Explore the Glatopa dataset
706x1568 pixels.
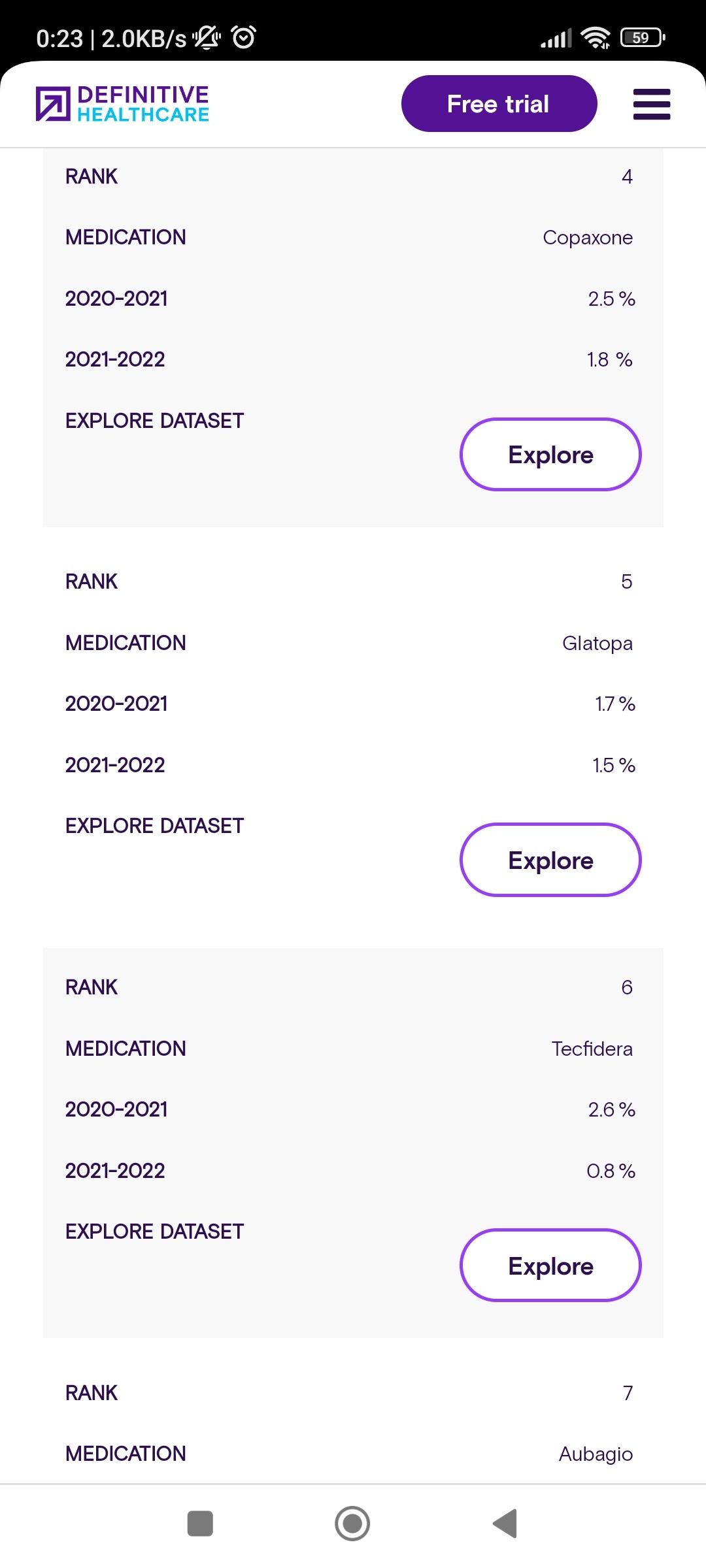pyautogui.click(x=550, y=860)
